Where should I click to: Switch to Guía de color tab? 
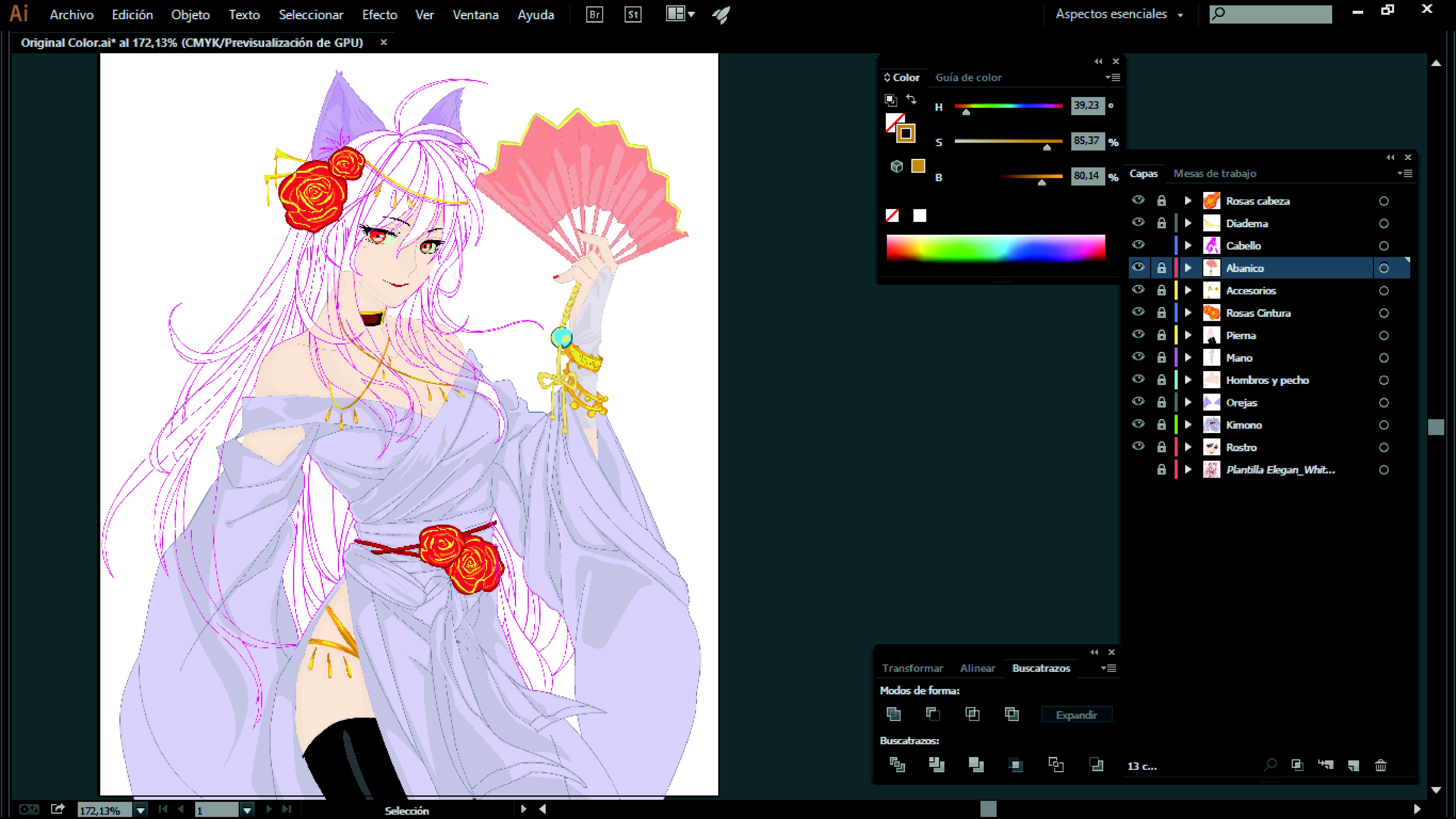coord(968,78)
